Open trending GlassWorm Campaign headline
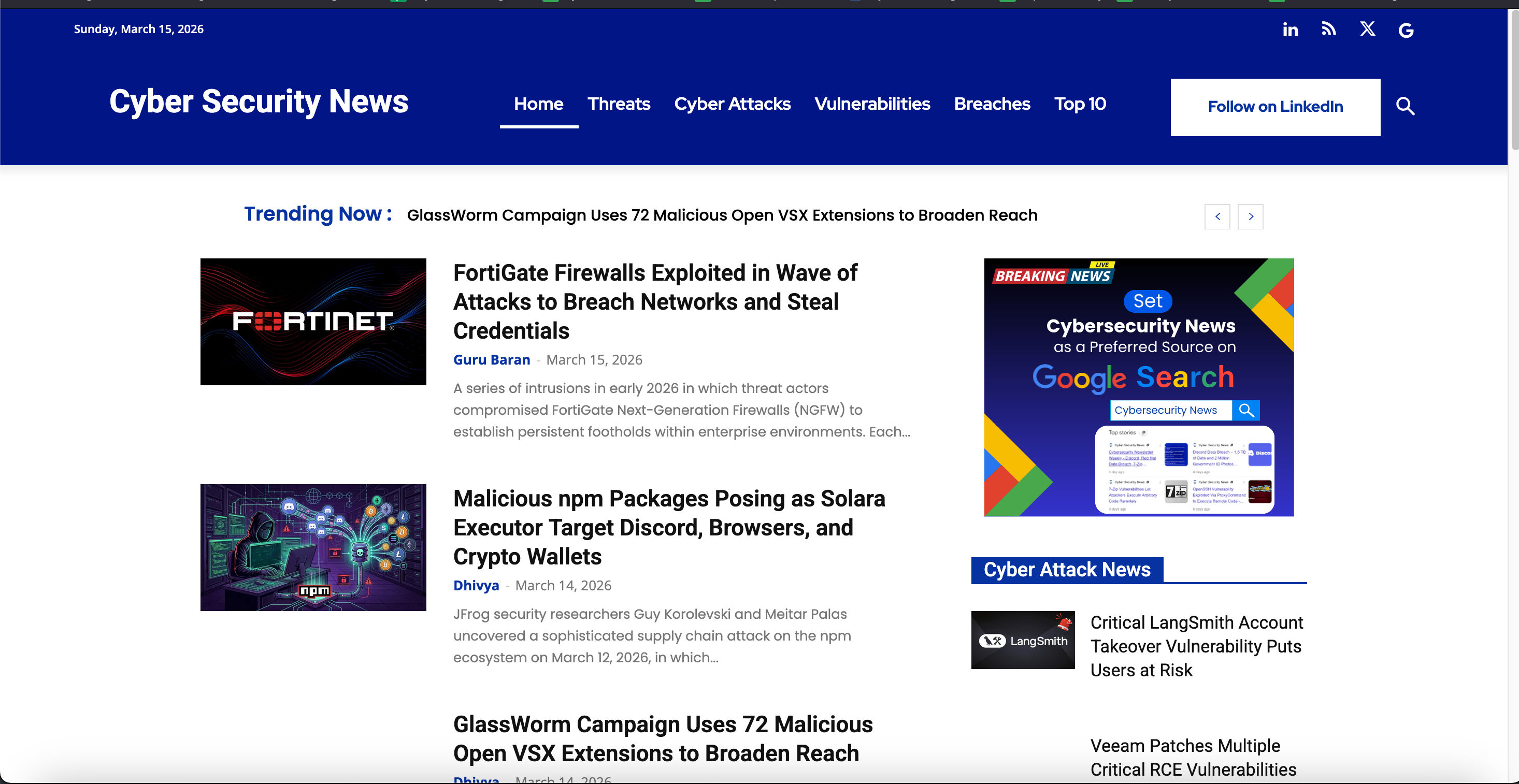The width and height of the screenshot is (1519, 784). 722,215
